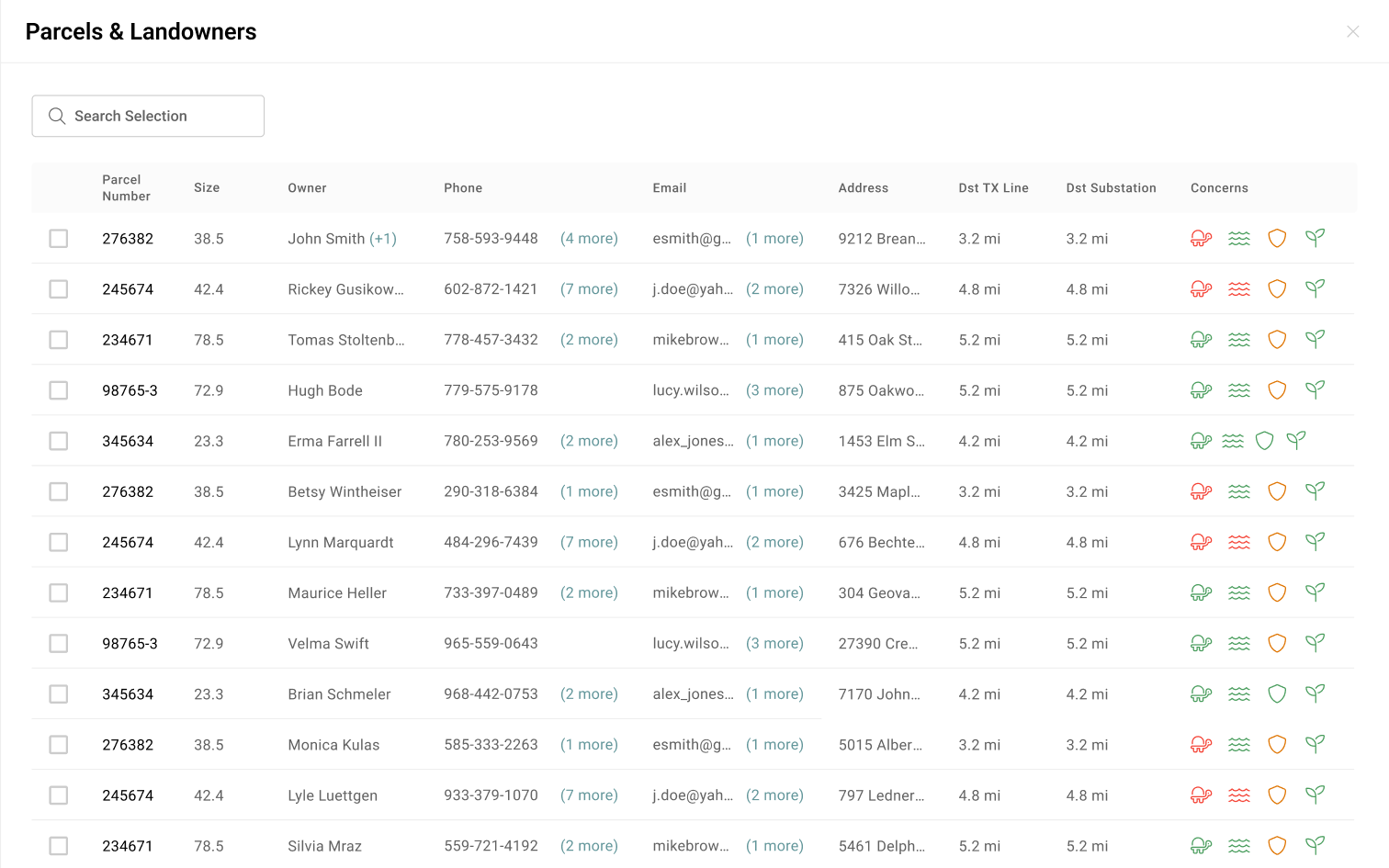Click the Concerns column header
This screenshot has height=868, width=1389.
[1219, 187]
